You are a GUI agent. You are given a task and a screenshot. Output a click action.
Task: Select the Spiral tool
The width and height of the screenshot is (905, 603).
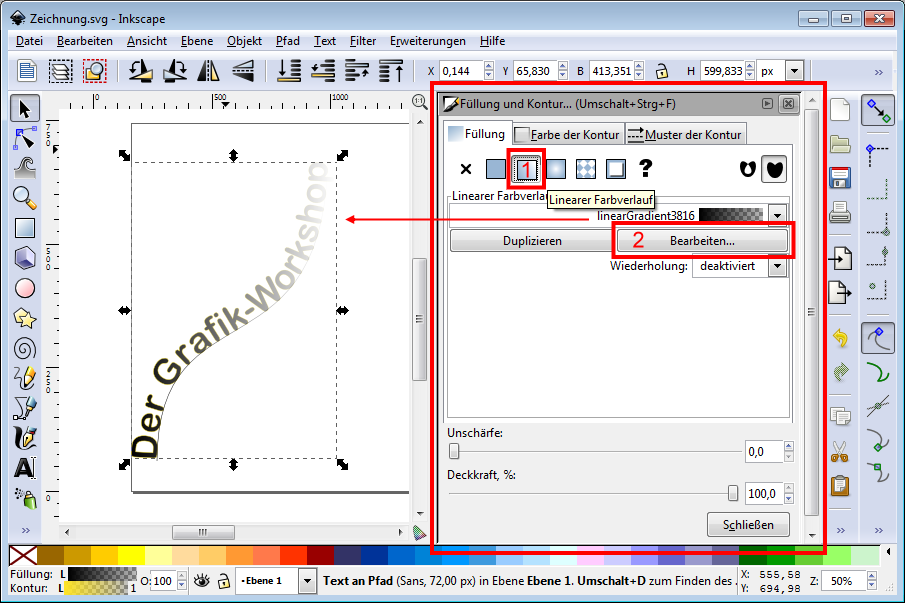[24, 348]
